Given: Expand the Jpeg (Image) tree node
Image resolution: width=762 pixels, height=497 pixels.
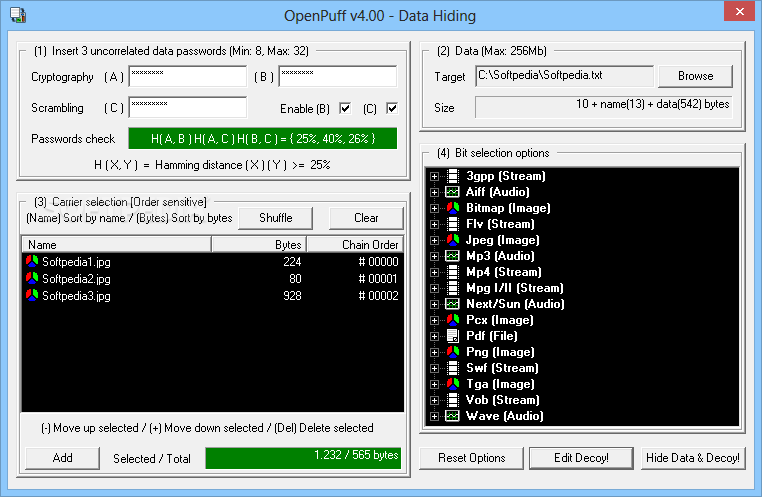Looking at the screenshot, I should pos(434,240).
